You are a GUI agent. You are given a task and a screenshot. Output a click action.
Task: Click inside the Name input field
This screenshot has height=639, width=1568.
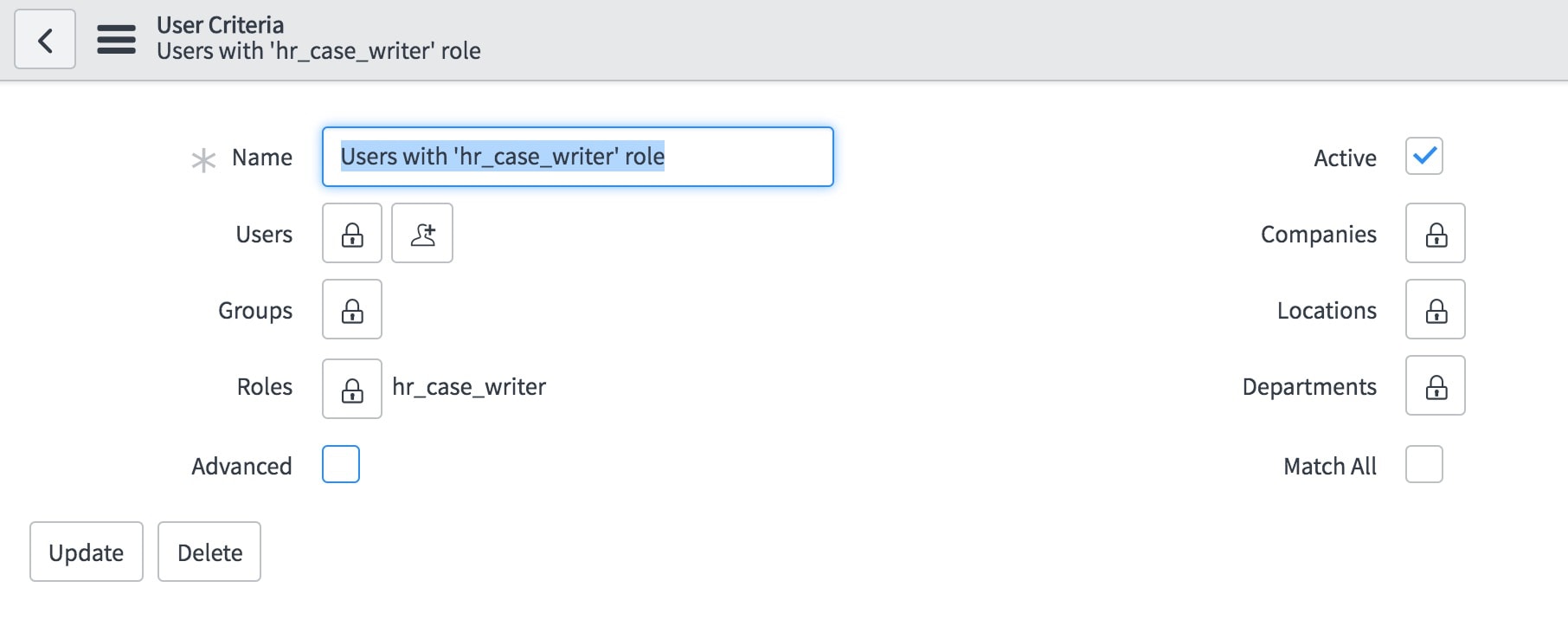pyautogui.click(x=576, y=157)
